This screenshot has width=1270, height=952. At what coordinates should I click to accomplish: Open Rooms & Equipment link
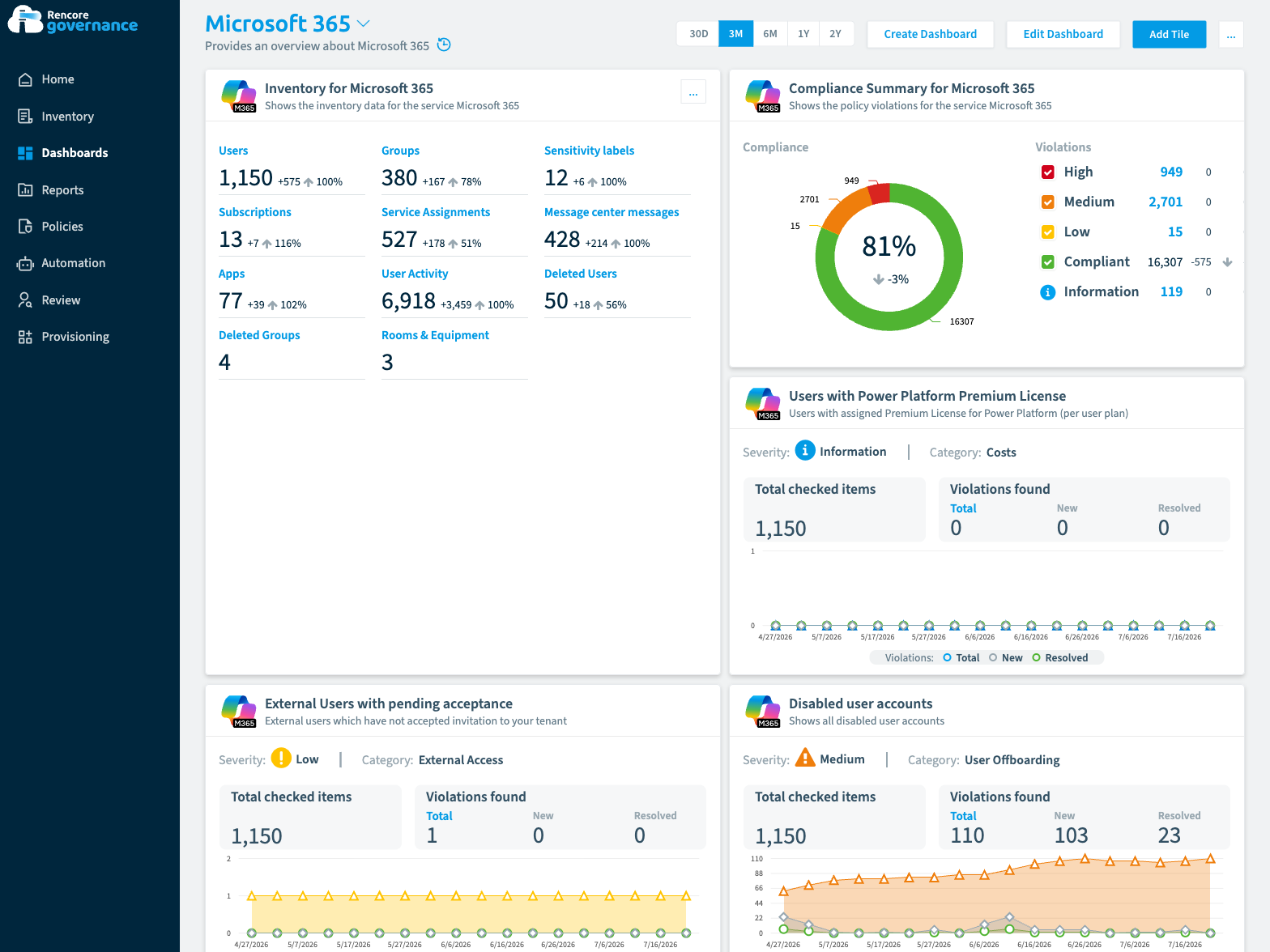point(435,335)
